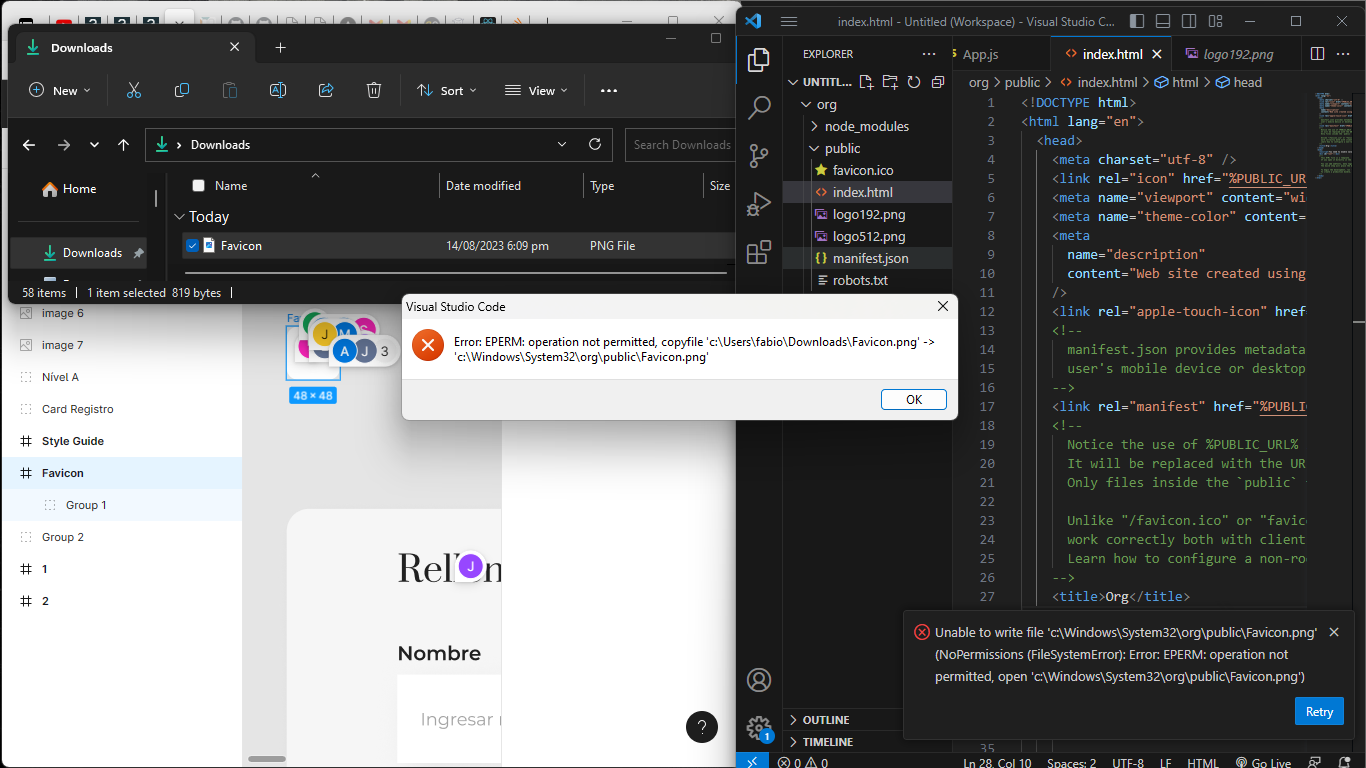Open the Sort dropdown in File Explorer
This screenshot has height=768, width=1366.
pos(446,90)
